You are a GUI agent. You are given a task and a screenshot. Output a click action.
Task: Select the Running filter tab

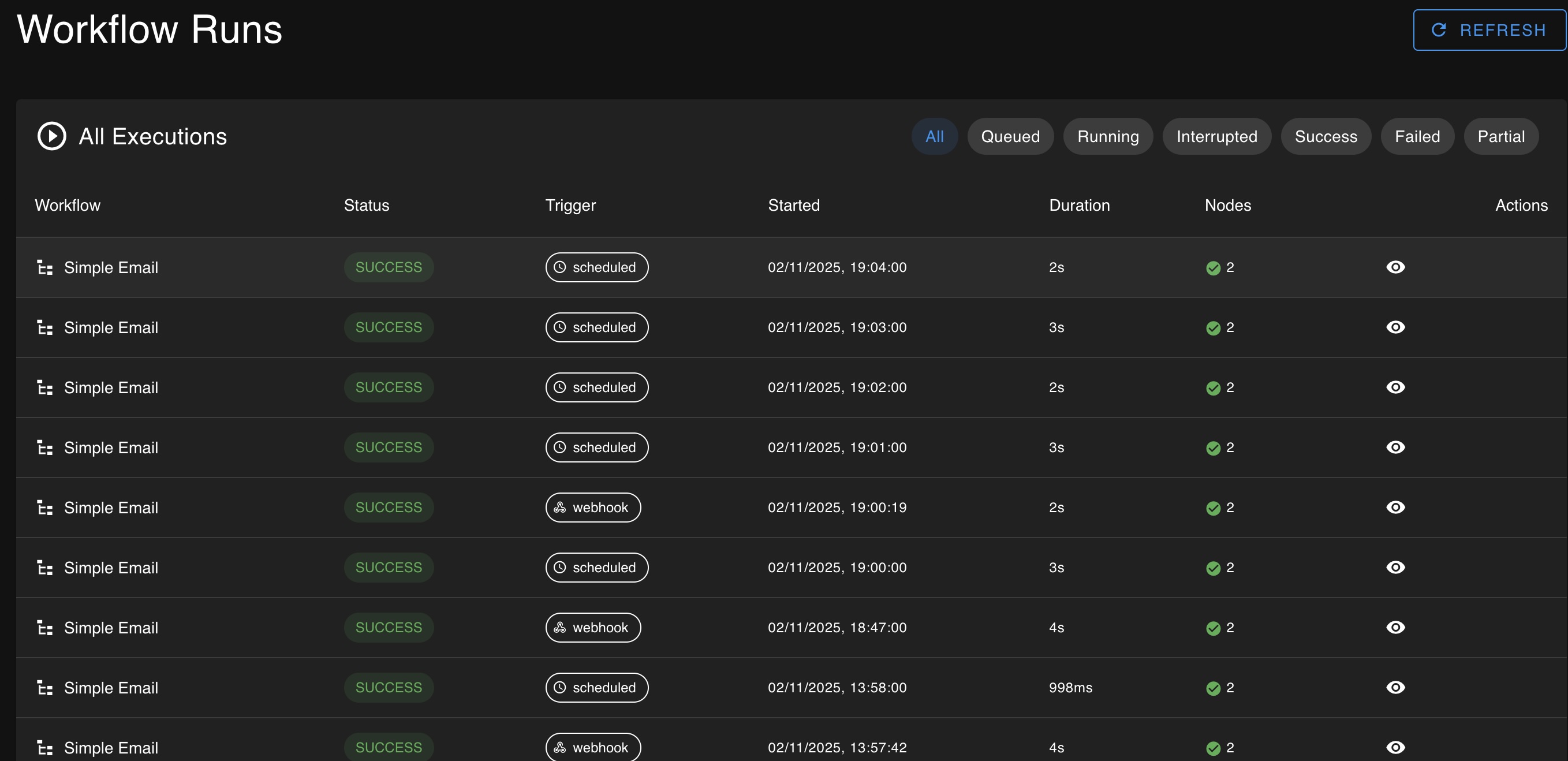tap(1107, 136)
